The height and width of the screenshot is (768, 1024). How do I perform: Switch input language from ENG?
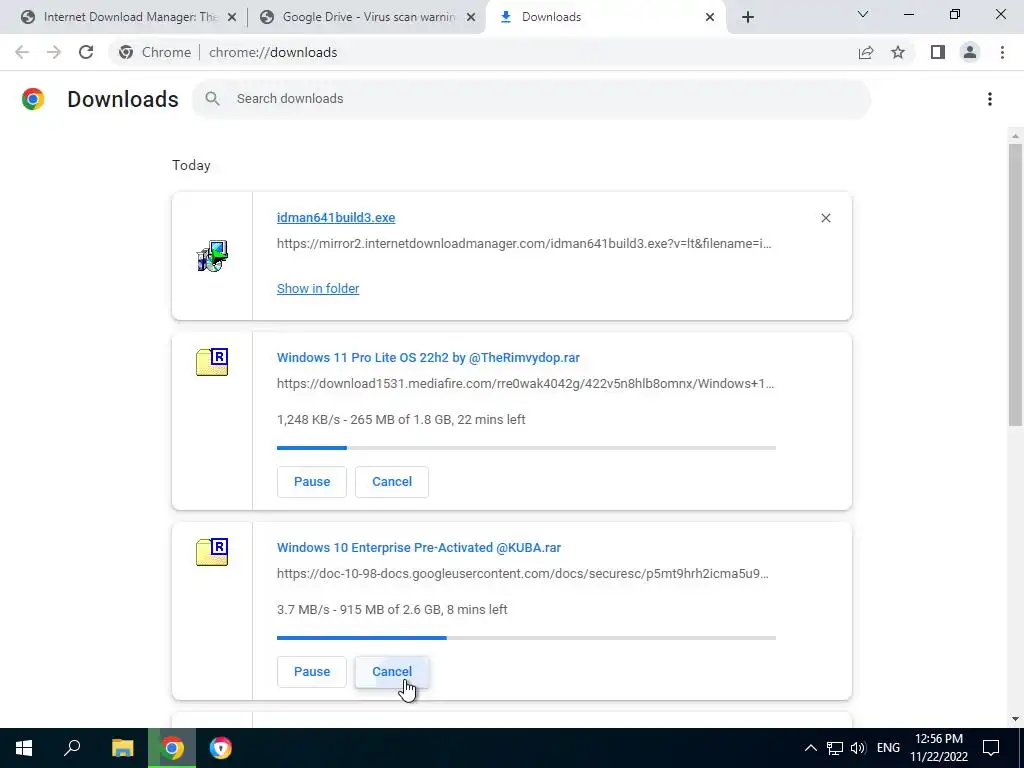(x=888, y=748)
